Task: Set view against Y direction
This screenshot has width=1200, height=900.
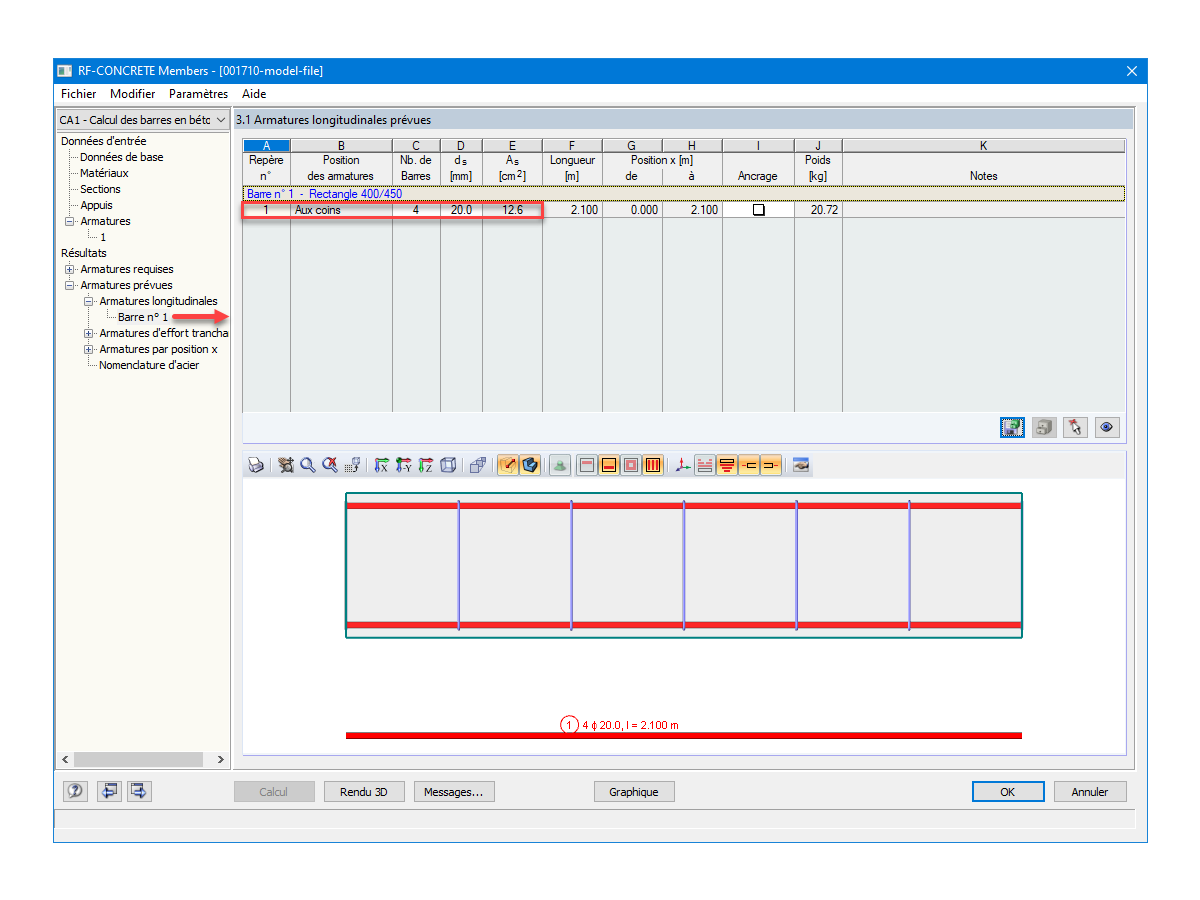Action: [x=403, y=465]
